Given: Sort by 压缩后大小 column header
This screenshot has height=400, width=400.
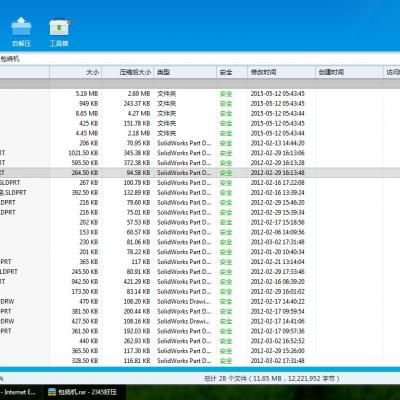Looking at the screenshot, I should (x=128, y=72).
